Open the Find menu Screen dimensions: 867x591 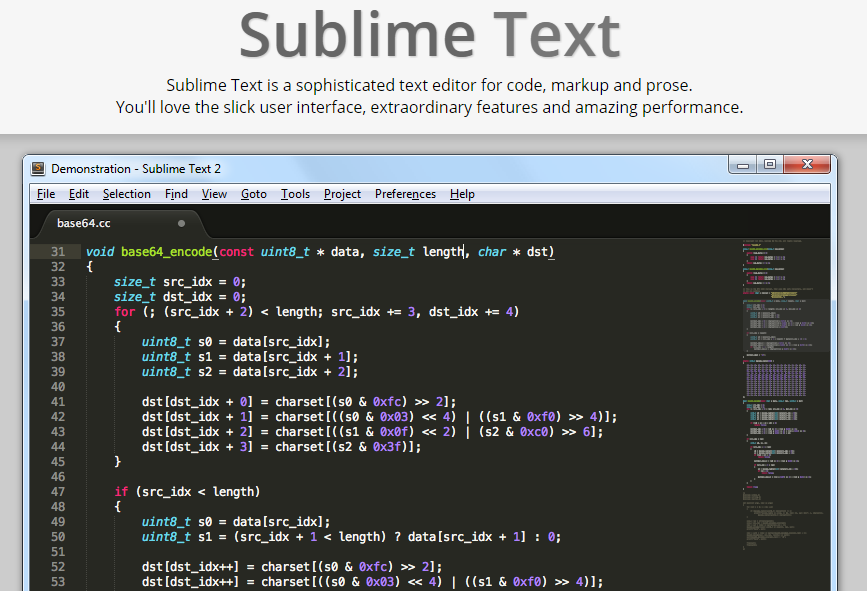coord(176,194)
